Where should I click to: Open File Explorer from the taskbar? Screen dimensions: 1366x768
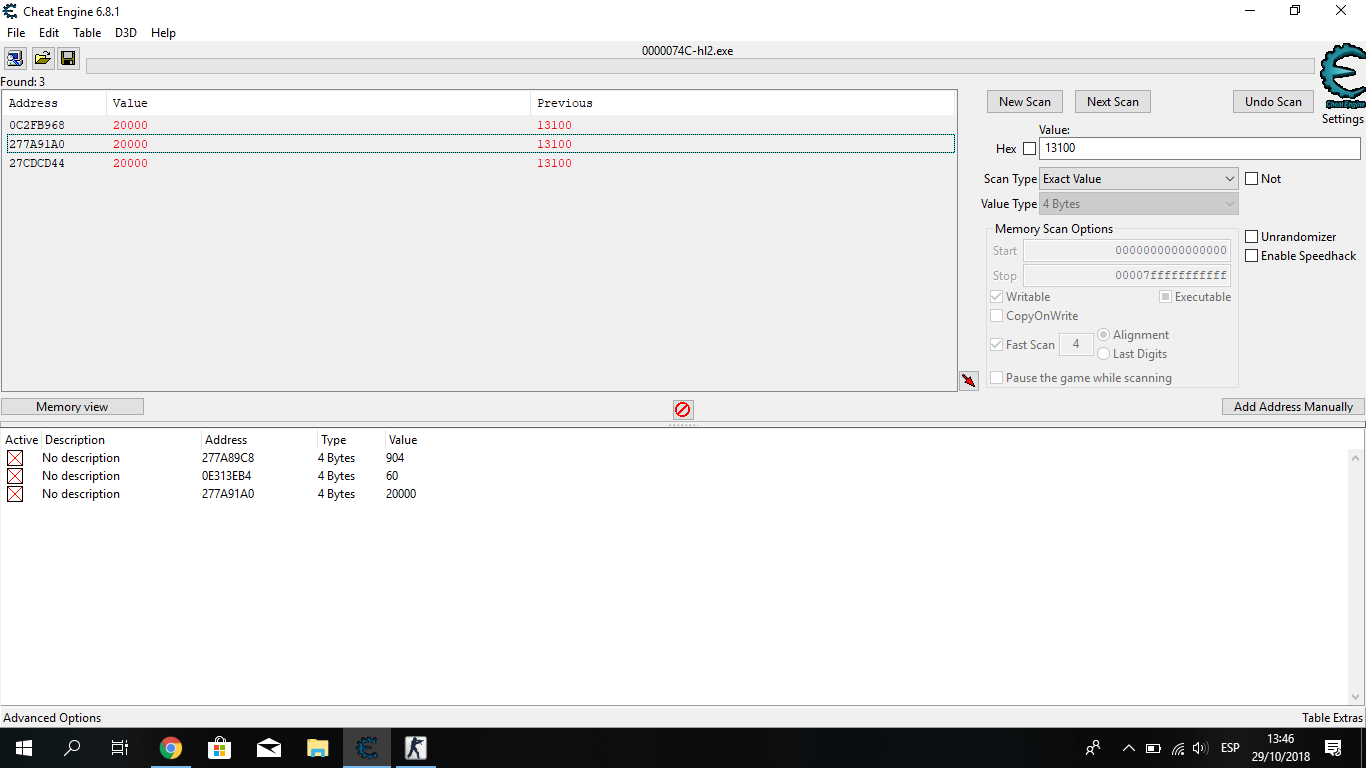pyautogui.click(x=317, y=748)
